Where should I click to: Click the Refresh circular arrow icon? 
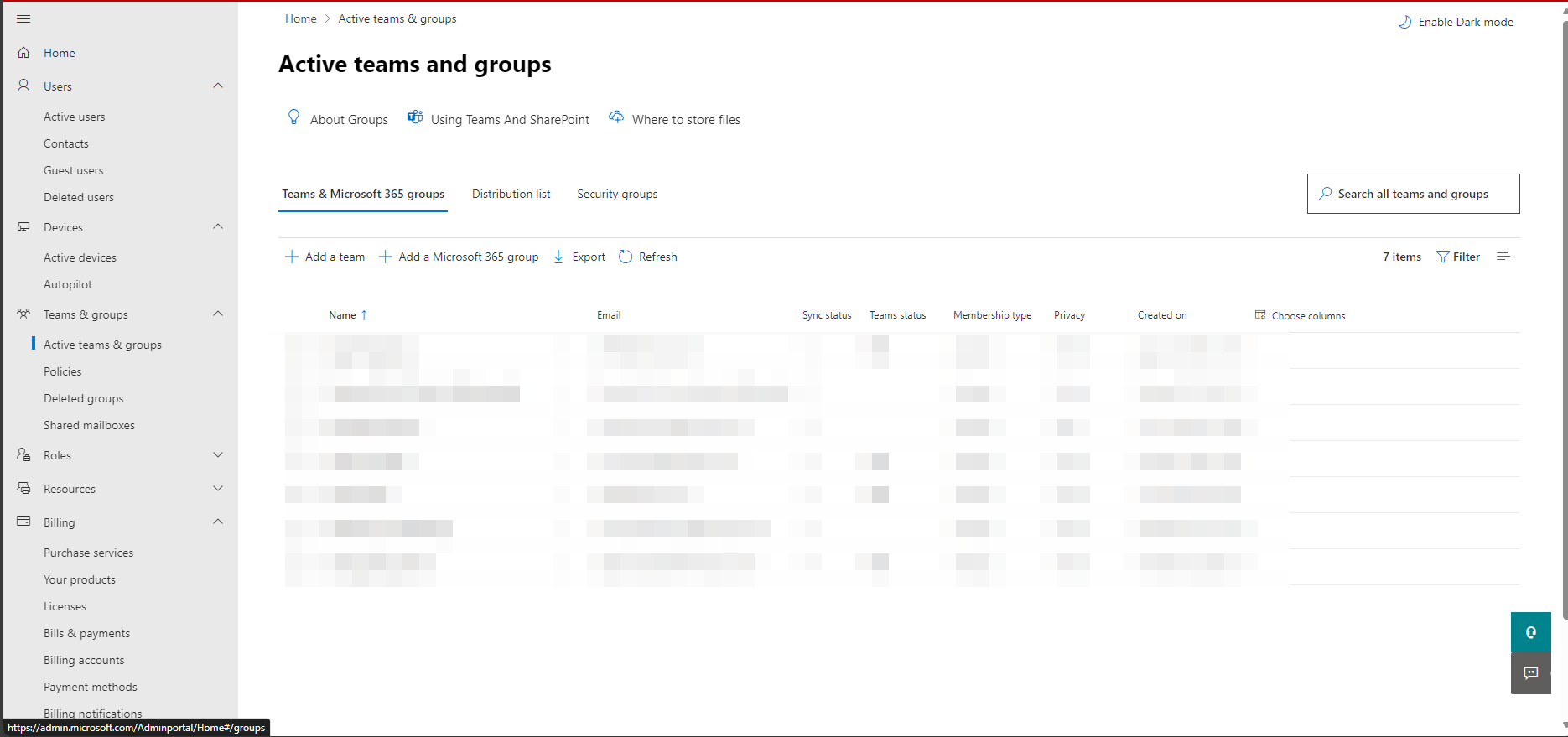[626, 257]
